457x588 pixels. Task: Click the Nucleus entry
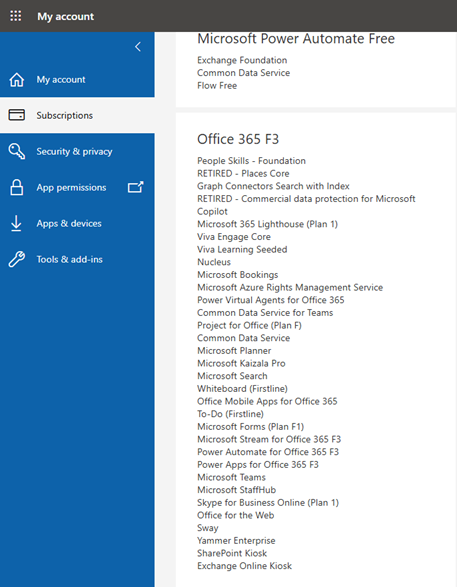pos(214,262)
